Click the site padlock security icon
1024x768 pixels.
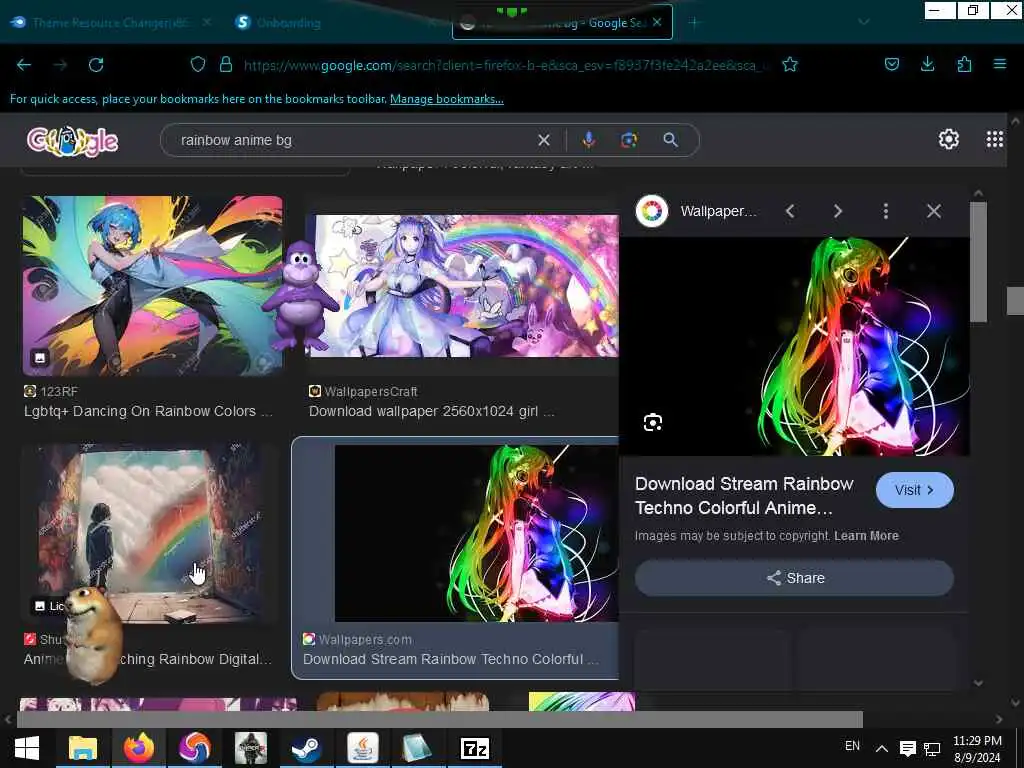pyautogui.click(x=226, y=64)
